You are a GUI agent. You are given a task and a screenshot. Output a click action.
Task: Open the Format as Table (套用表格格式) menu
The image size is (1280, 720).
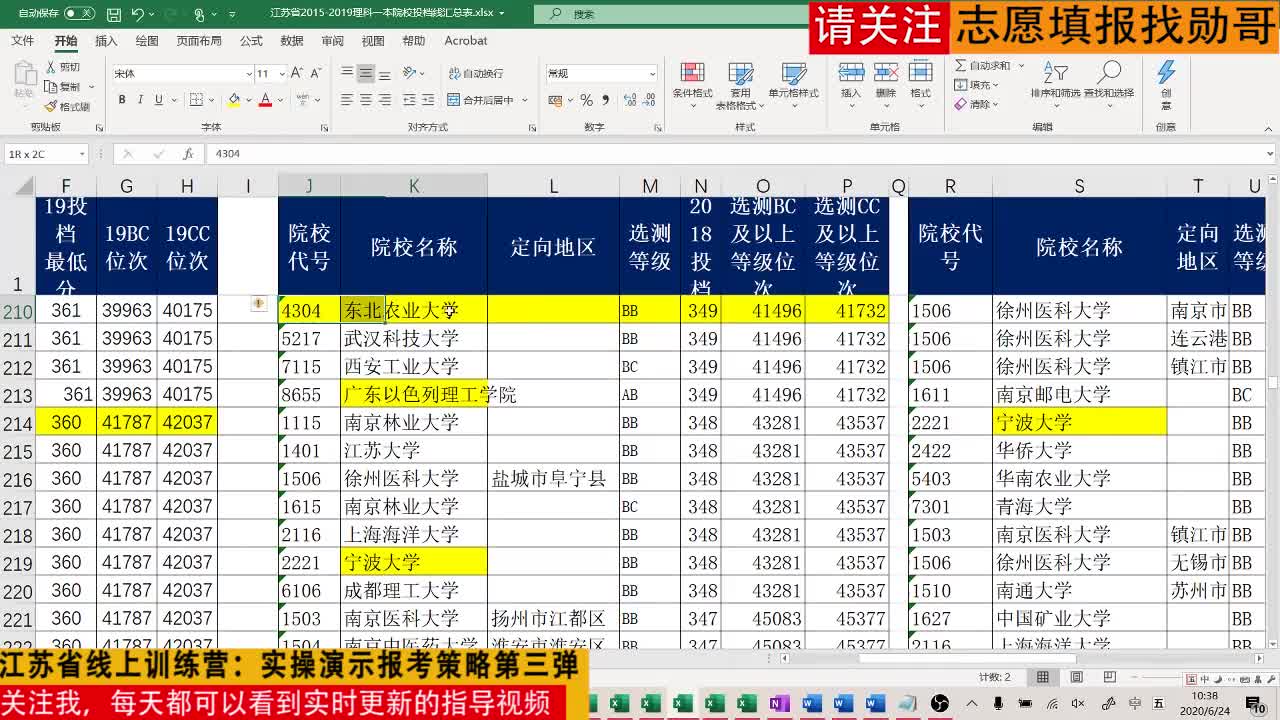pyautogui.click(x=740, y=84)
